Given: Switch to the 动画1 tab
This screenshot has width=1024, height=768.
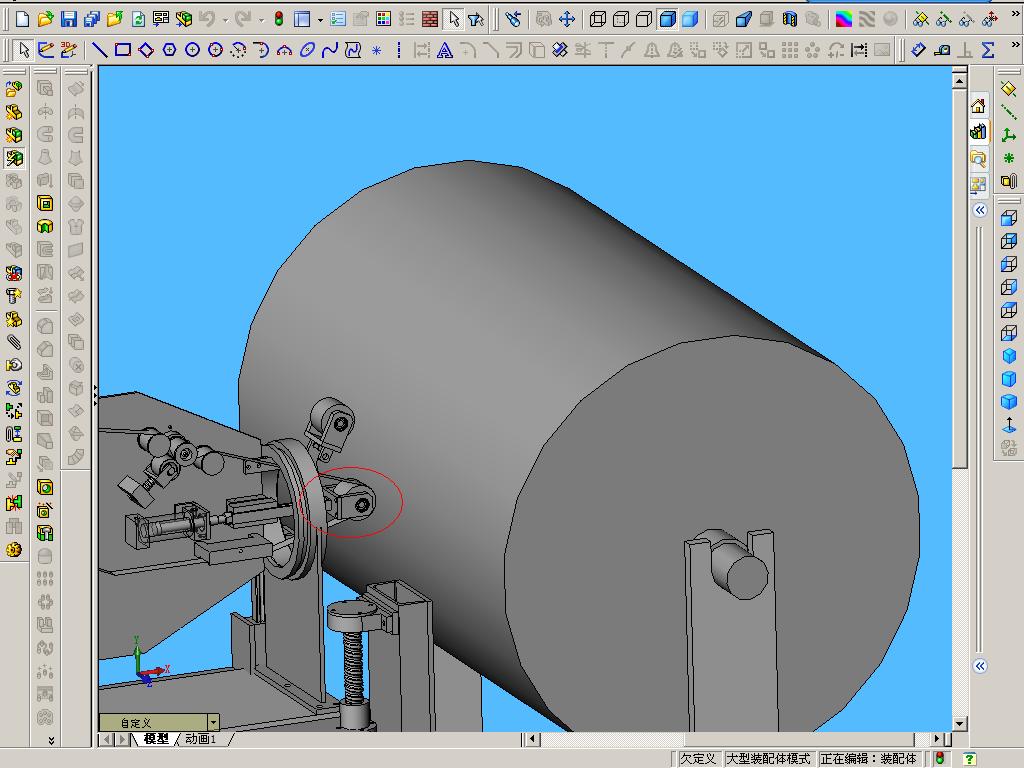Looking at the screenshot, I should click(x=200, y=739).
